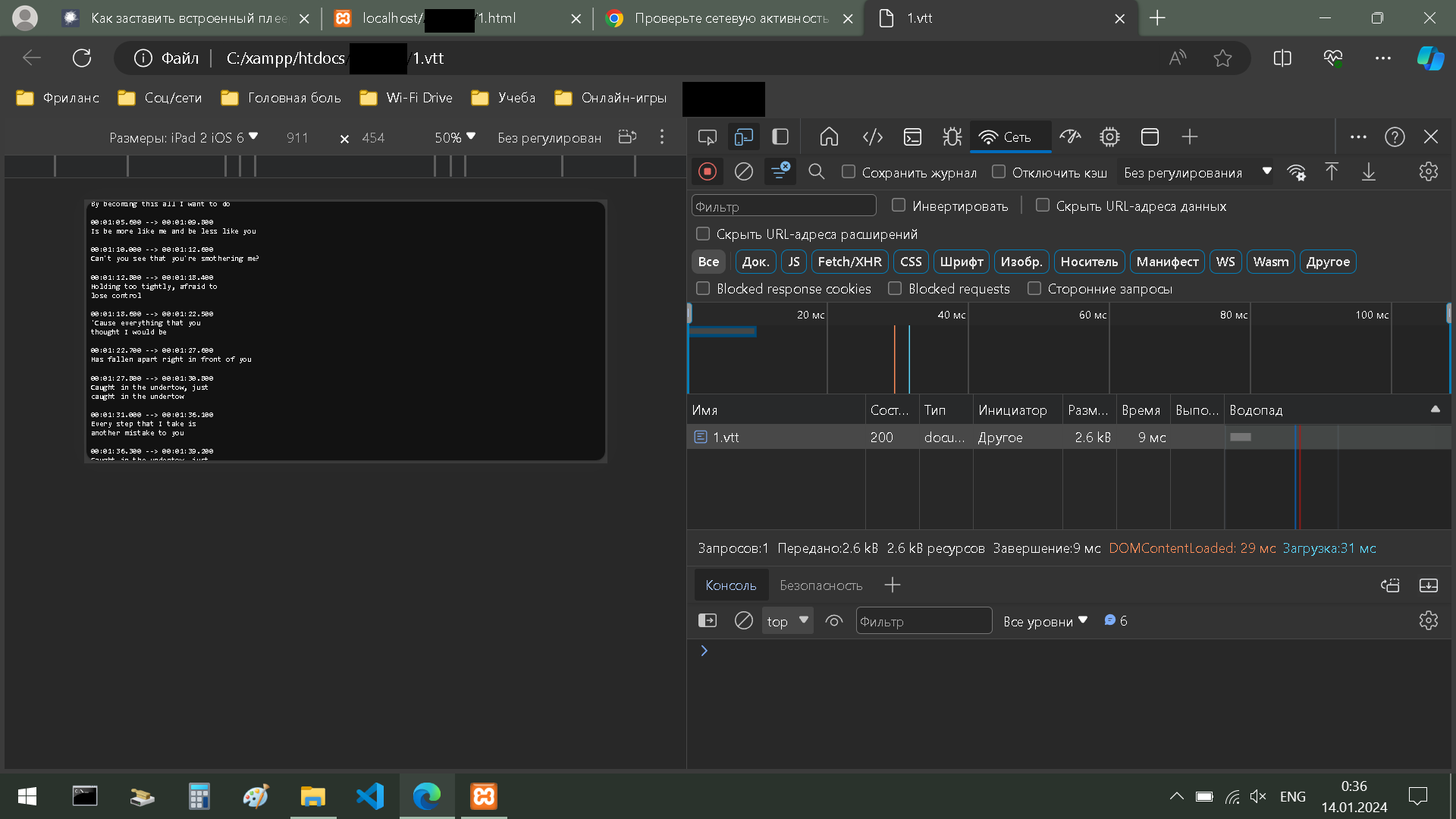Filter requests by JS type
The width and height of the screenshot is (1456, 819).
[794, 262]
